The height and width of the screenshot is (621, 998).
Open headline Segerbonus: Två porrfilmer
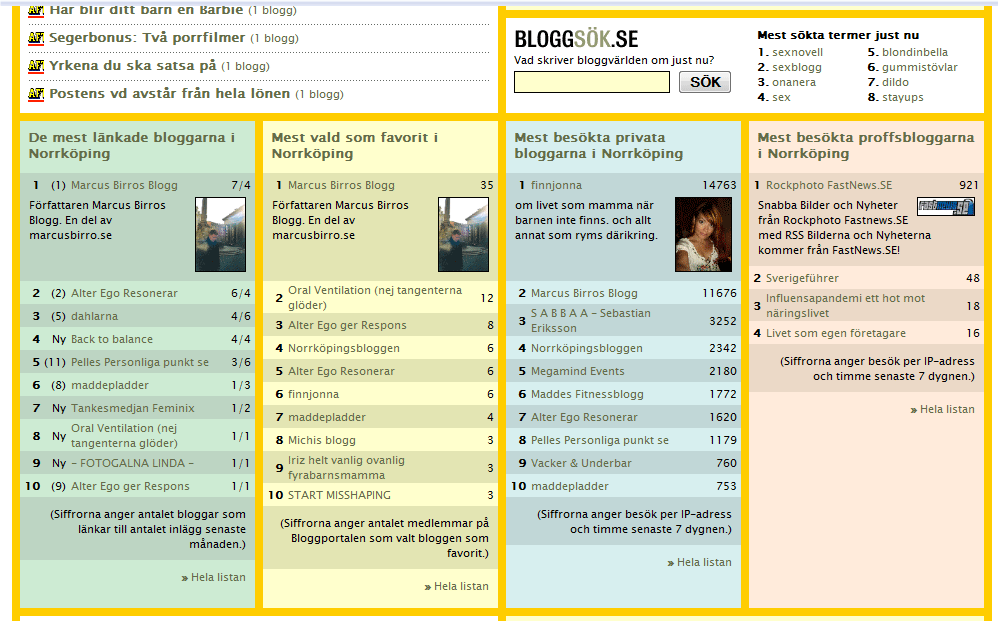[147, 38]
